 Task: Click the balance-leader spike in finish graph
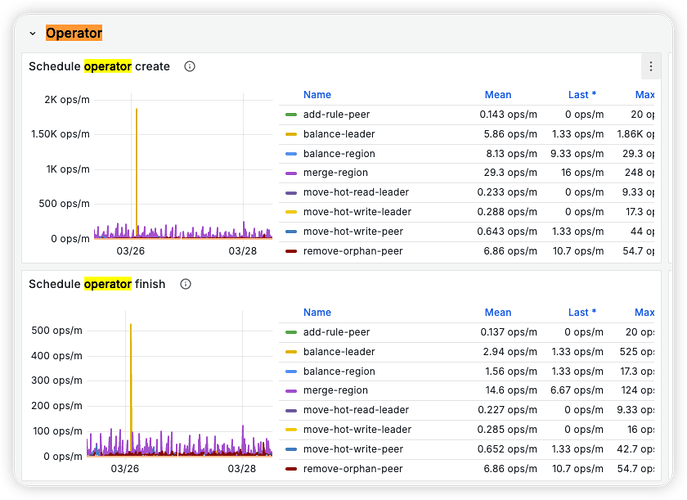(x=131, y=386)
